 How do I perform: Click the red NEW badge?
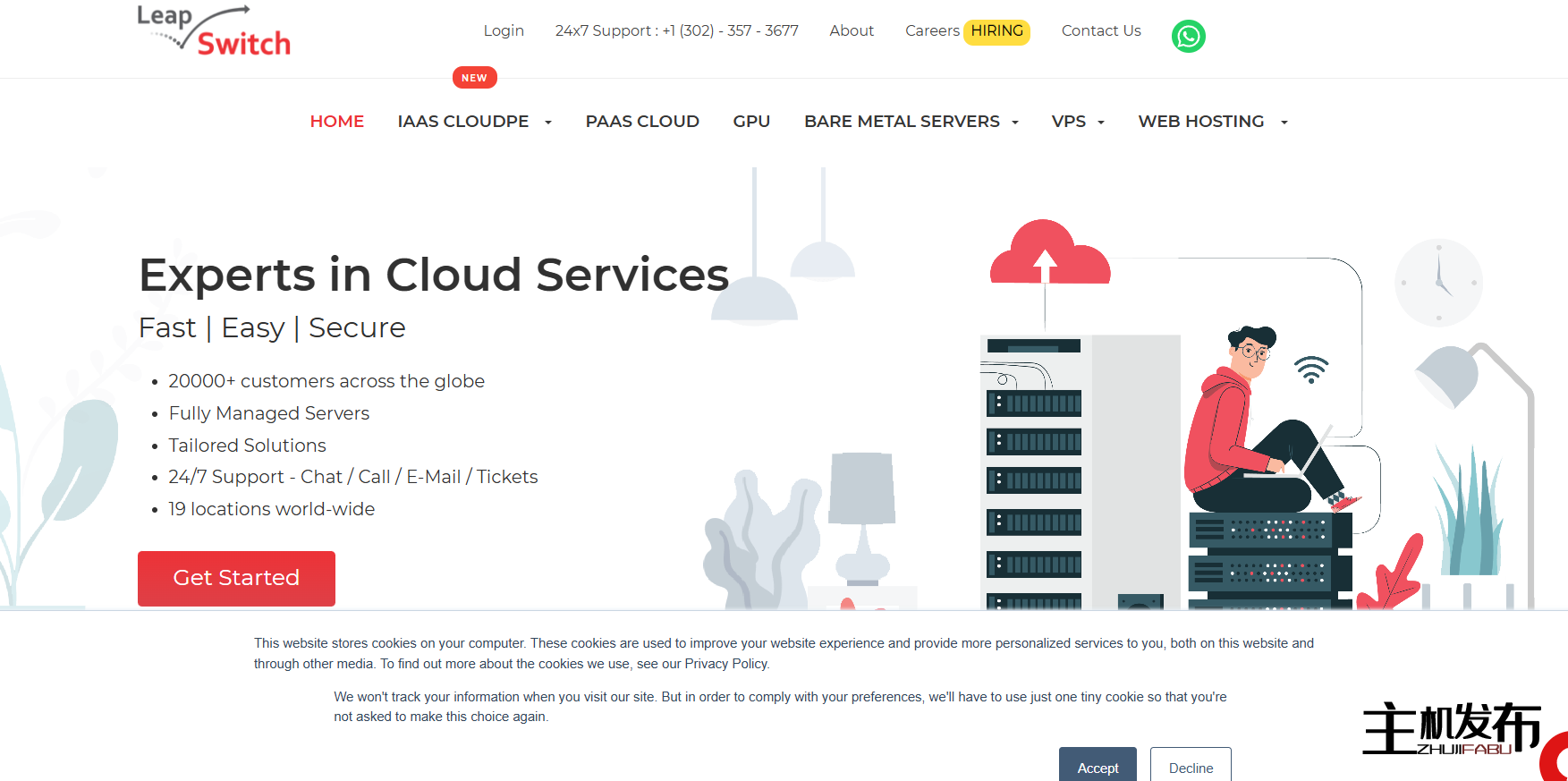[x=474, y=78]
